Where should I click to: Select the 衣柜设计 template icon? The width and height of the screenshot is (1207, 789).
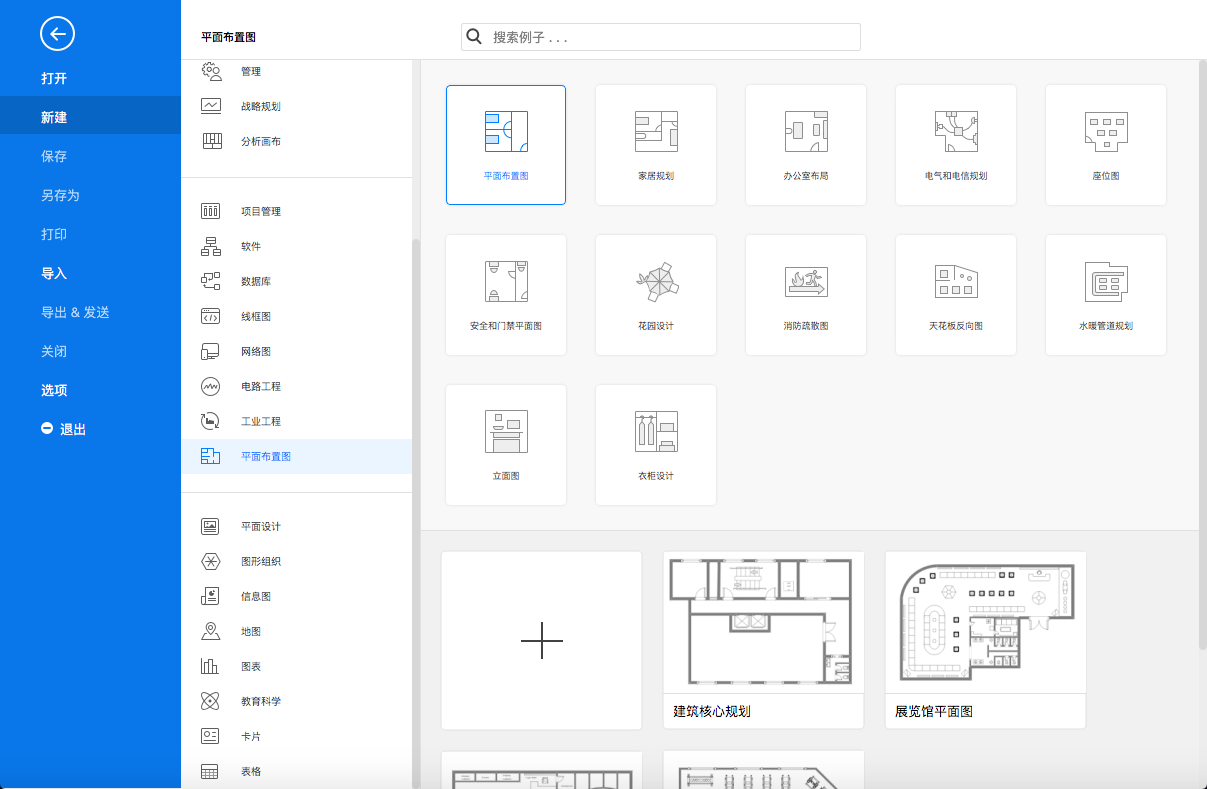(x=656, y=432)
